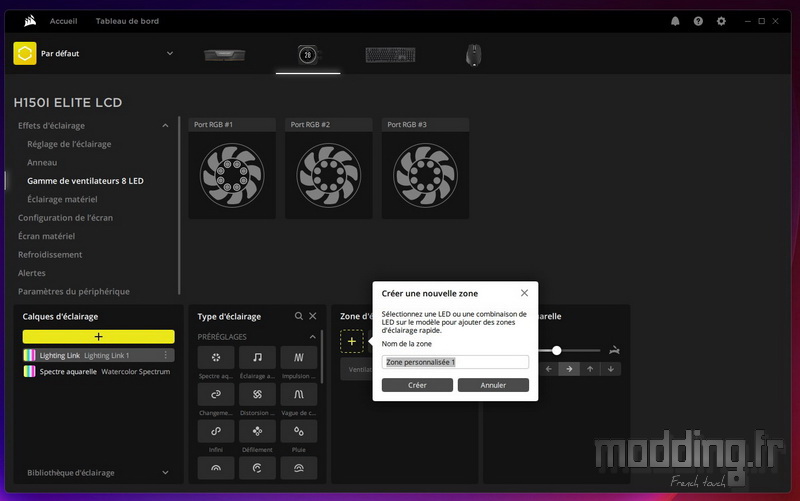Click the speed slider handle
800x501 pixels.
coord(557,350)
